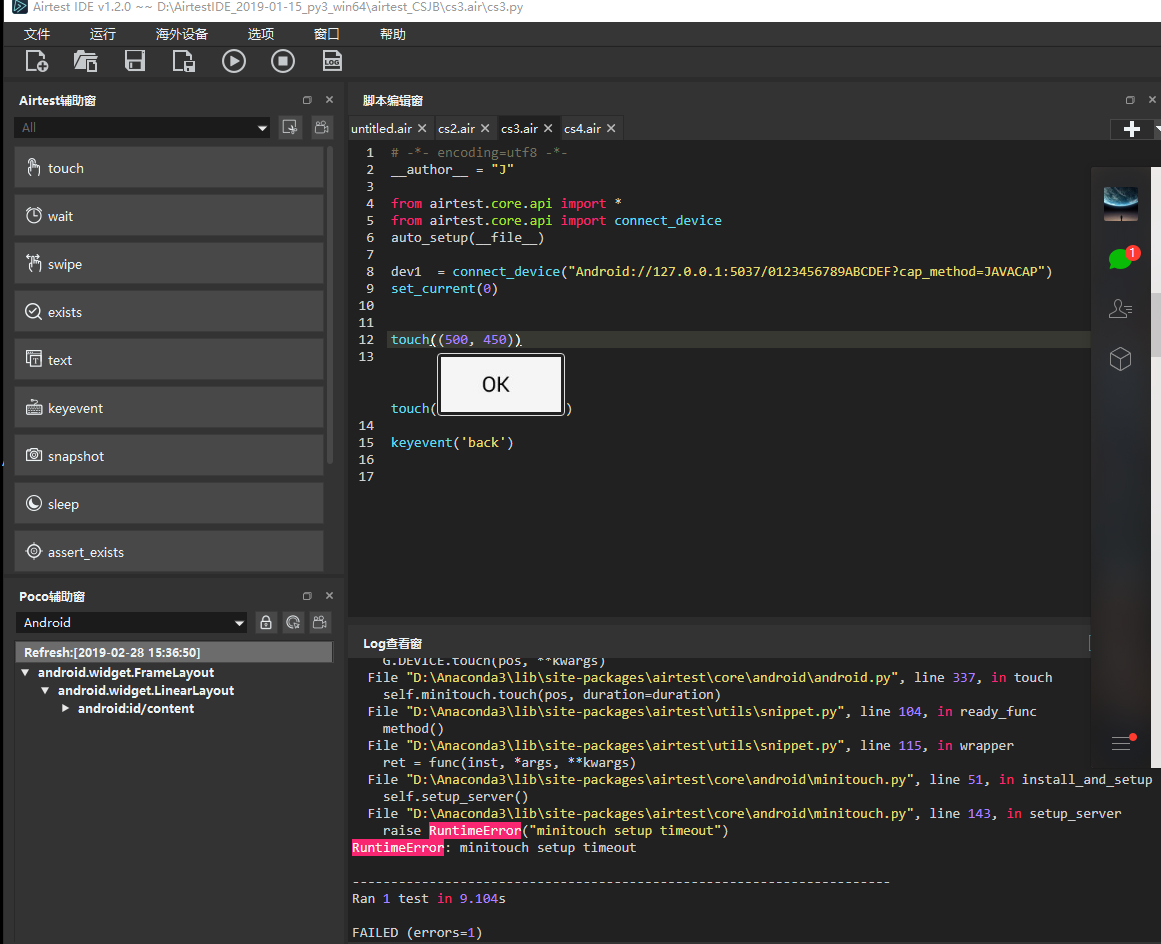Open the All filter dropdown
Viewport: 1161px width, 944px height.
click(142, 127)
